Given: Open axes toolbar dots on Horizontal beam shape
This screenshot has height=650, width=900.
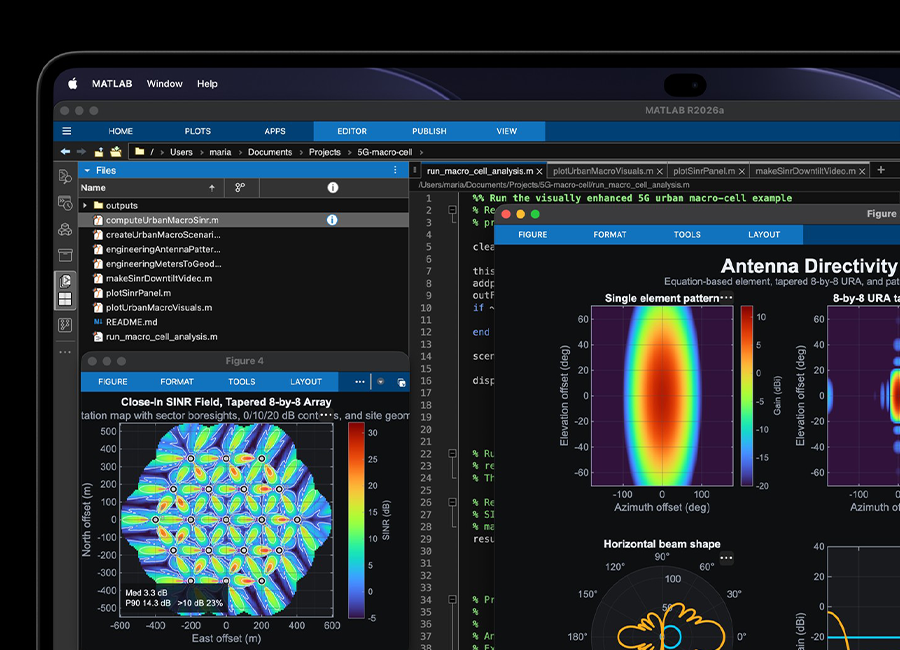Looking at the screenshot, I should [x=726, y=558].
